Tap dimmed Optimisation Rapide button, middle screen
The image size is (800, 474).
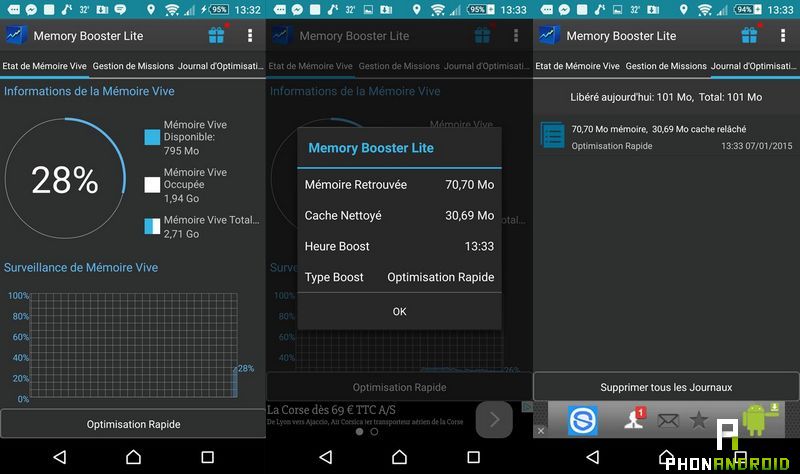tap(399, 387)
